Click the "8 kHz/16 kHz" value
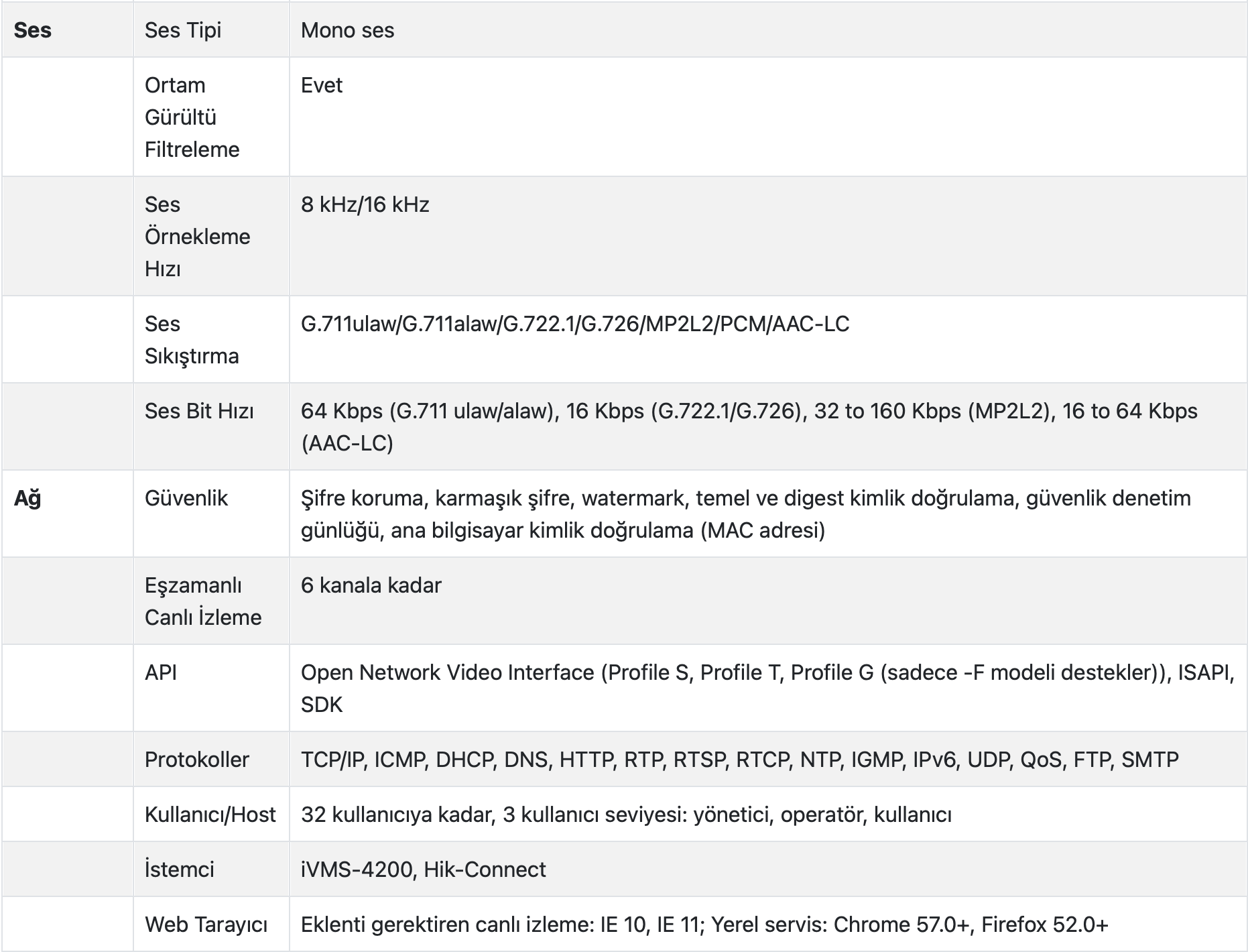The width and height of the screenshot is (1248, 952). (x=365, y=204)
